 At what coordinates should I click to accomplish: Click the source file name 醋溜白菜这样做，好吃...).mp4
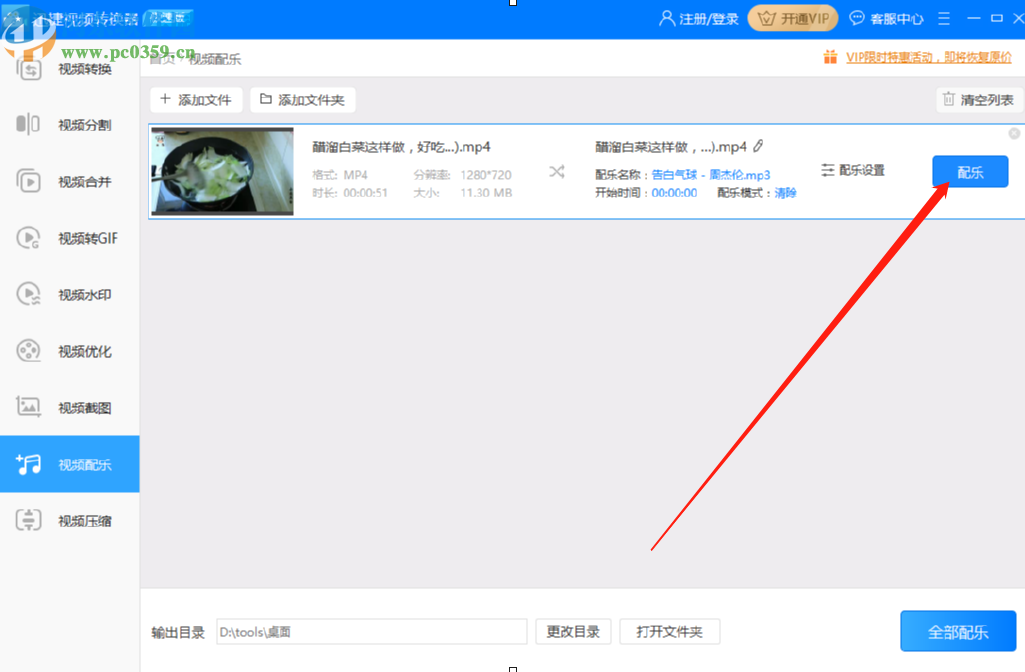tap(401, 147)
